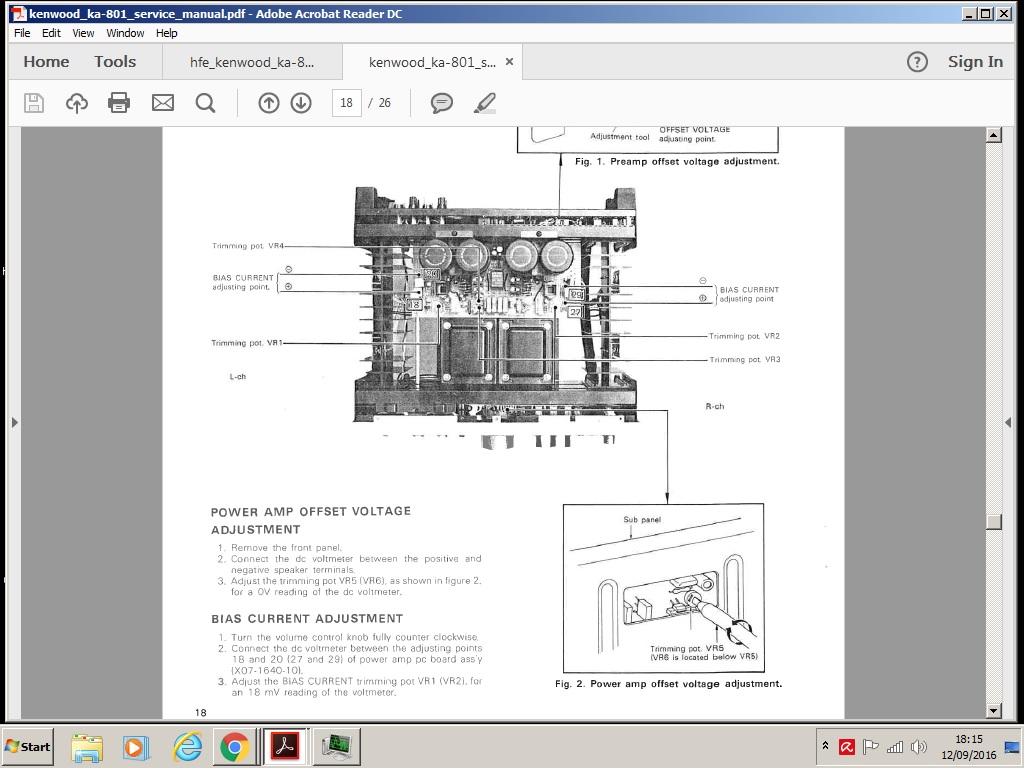This screenshot has width=1024, height=768.
Task: Open the Window menu
Action: click(125, 33)
